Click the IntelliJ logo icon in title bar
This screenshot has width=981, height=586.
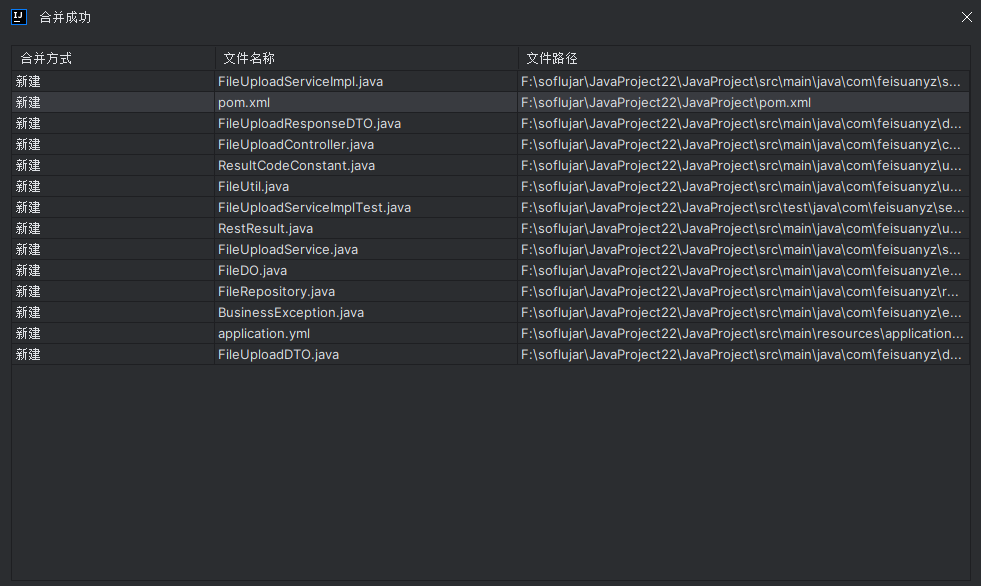pyautogui.click(x=18, y=17)
